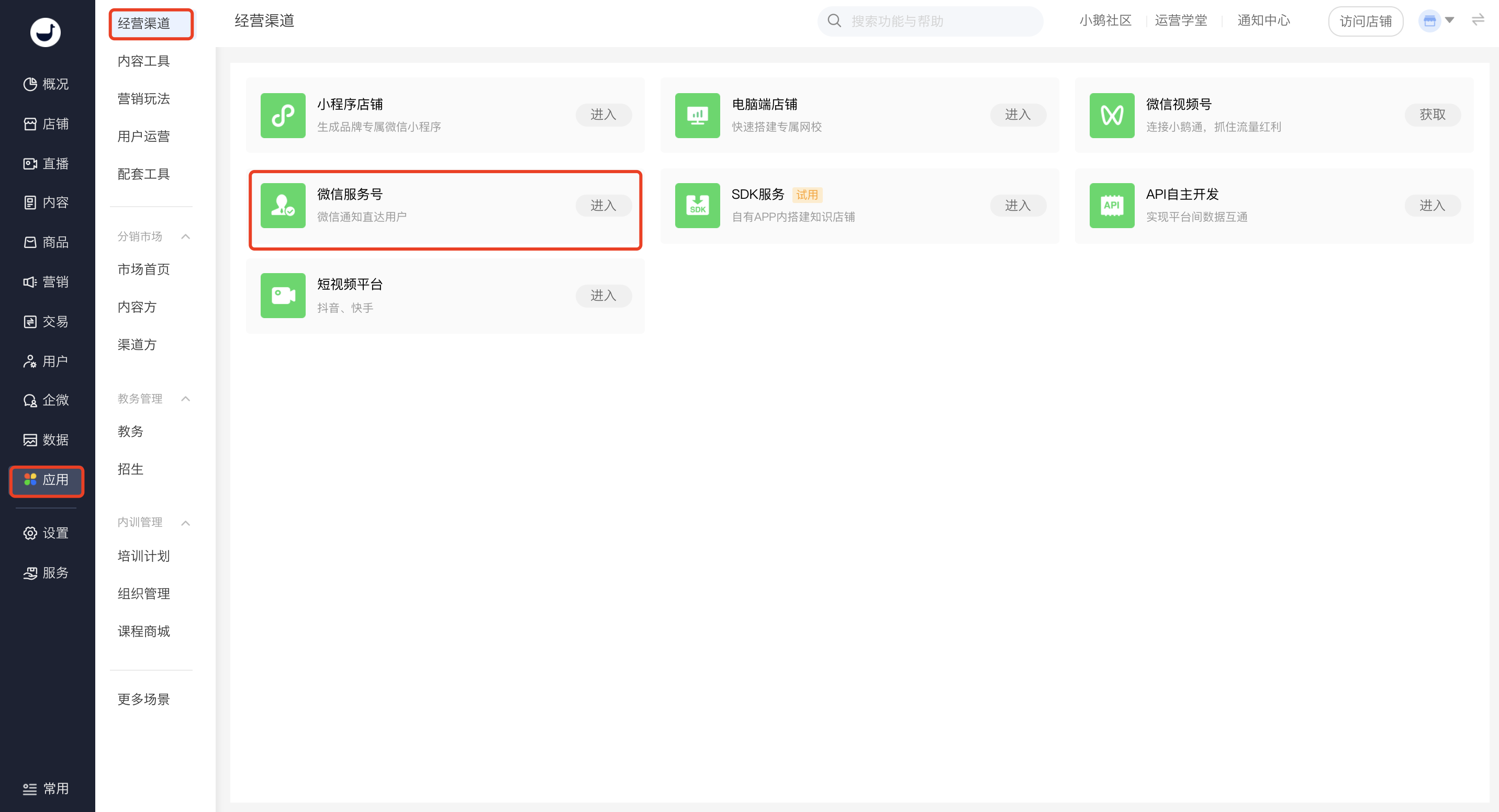Select 营销玩法 in the submenu
This screenshot has height=812, width=1499.
[x=144, y=99]
